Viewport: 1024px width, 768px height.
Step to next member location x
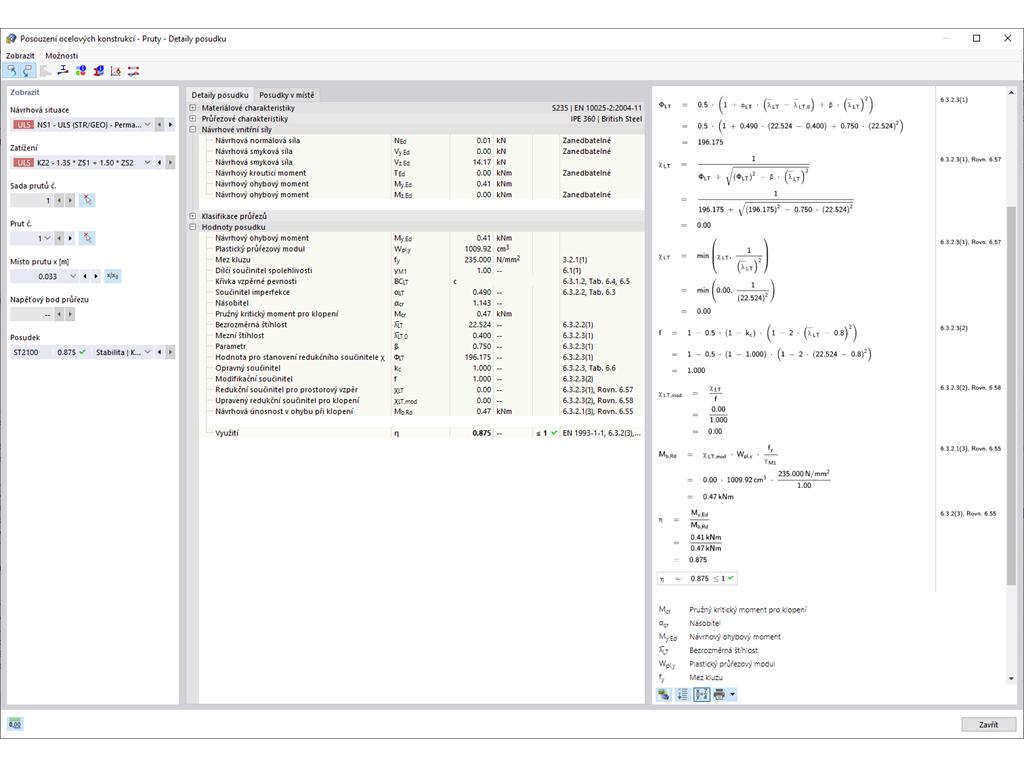point(96,276)
